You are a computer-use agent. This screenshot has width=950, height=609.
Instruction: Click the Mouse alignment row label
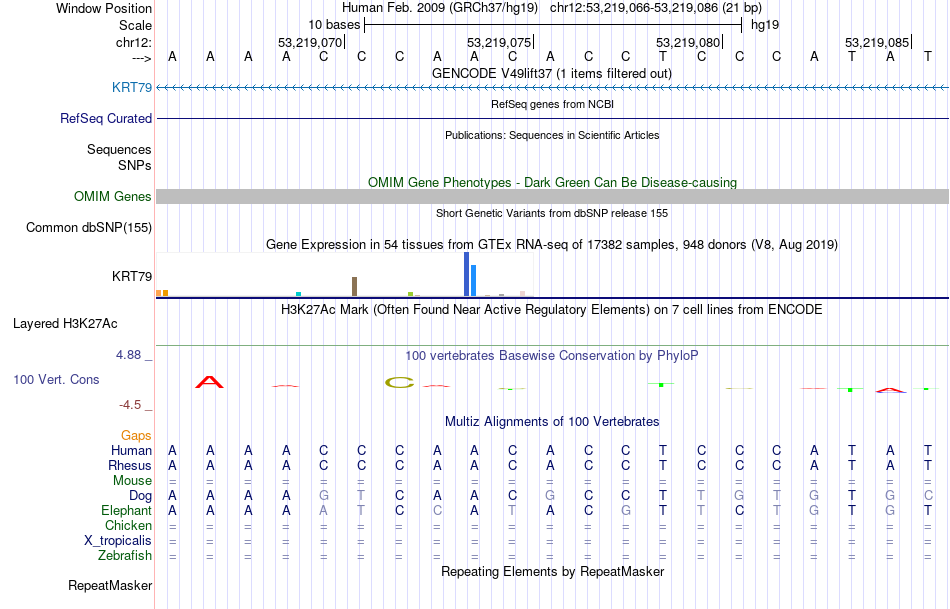point(133,481)
